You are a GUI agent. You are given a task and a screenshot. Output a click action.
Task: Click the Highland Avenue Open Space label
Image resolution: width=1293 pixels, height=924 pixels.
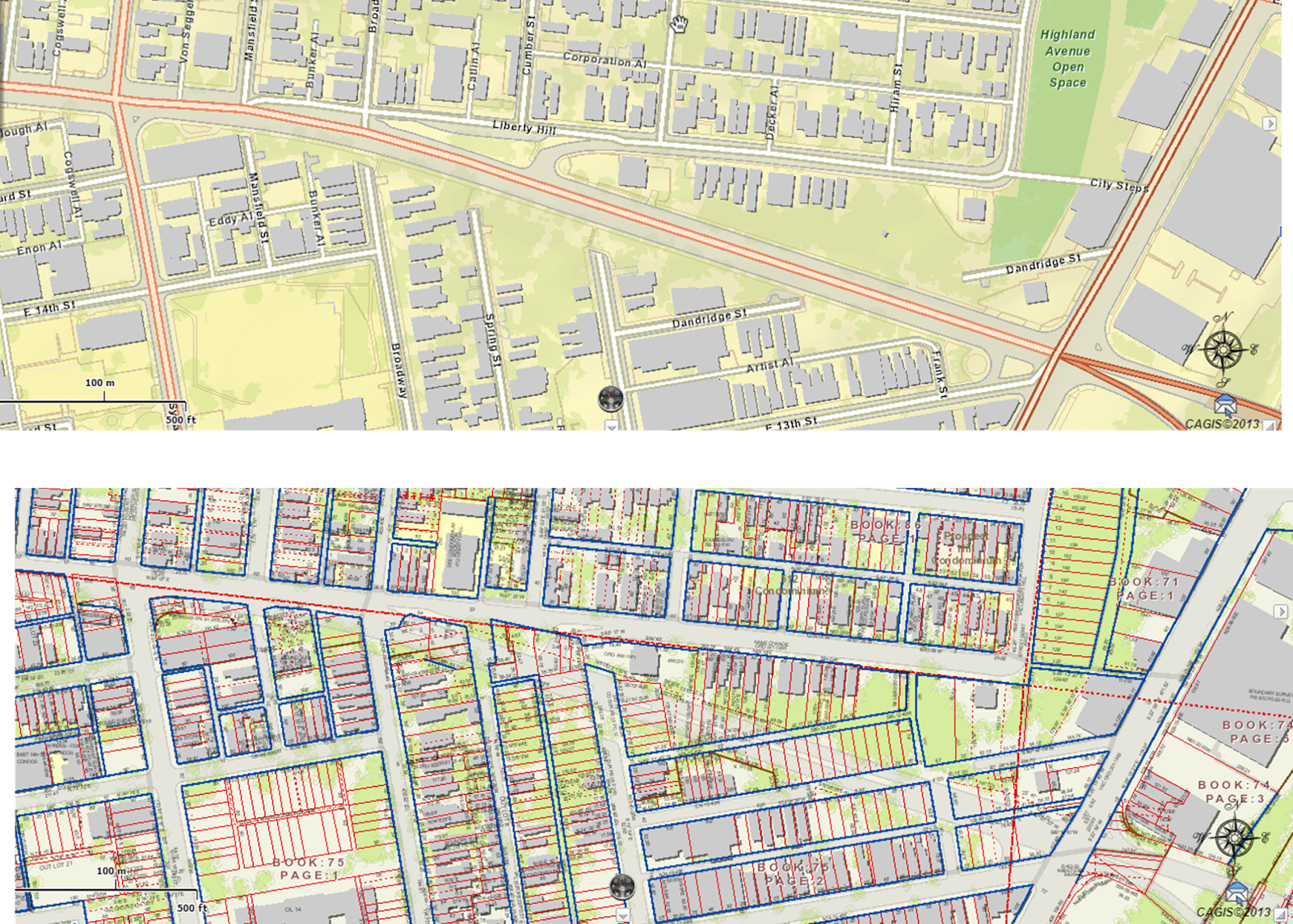click(1068, 59)
